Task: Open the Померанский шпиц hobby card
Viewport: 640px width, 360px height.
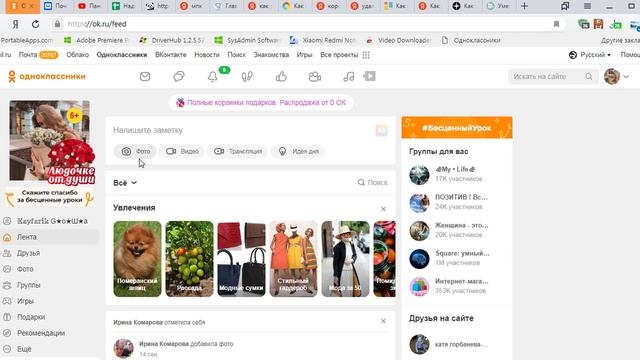Action: coord(137,259)
